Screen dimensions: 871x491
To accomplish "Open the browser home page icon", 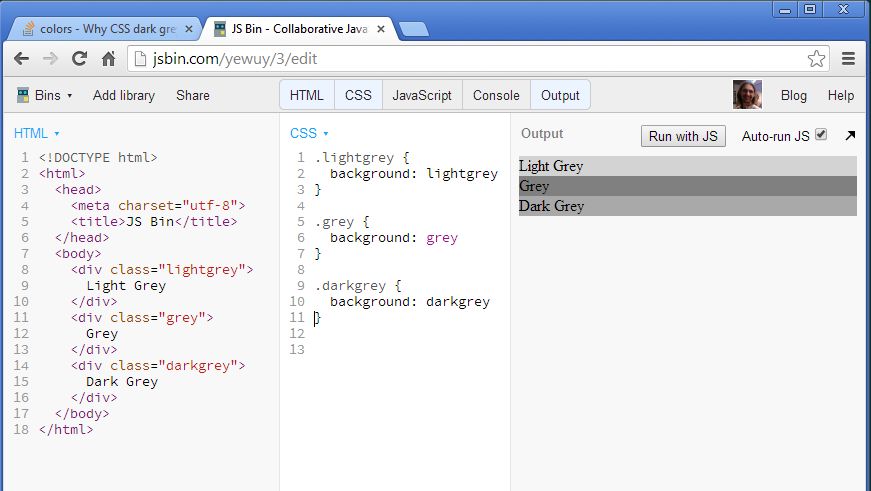I will (x=108, y=58).
